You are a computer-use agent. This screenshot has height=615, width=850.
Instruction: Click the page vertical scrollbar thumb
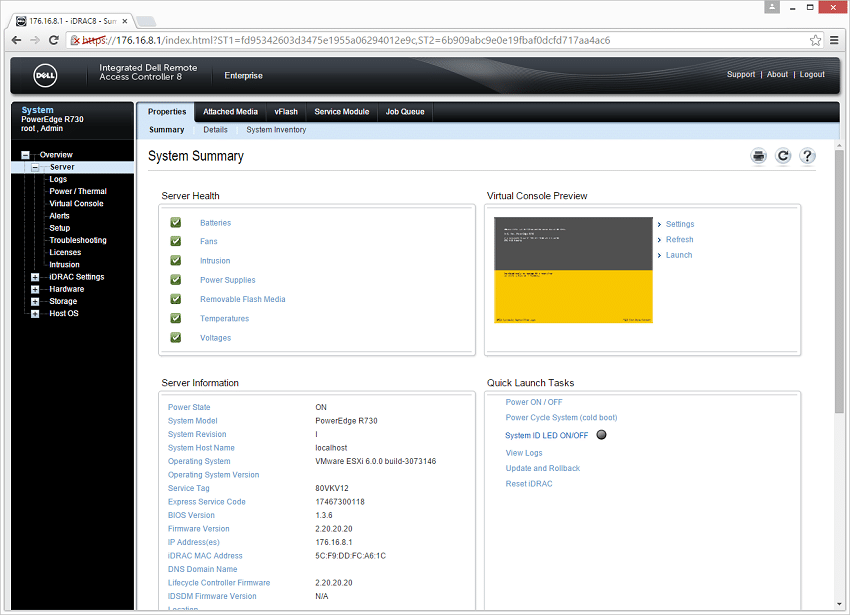click(x=839, y=281)
